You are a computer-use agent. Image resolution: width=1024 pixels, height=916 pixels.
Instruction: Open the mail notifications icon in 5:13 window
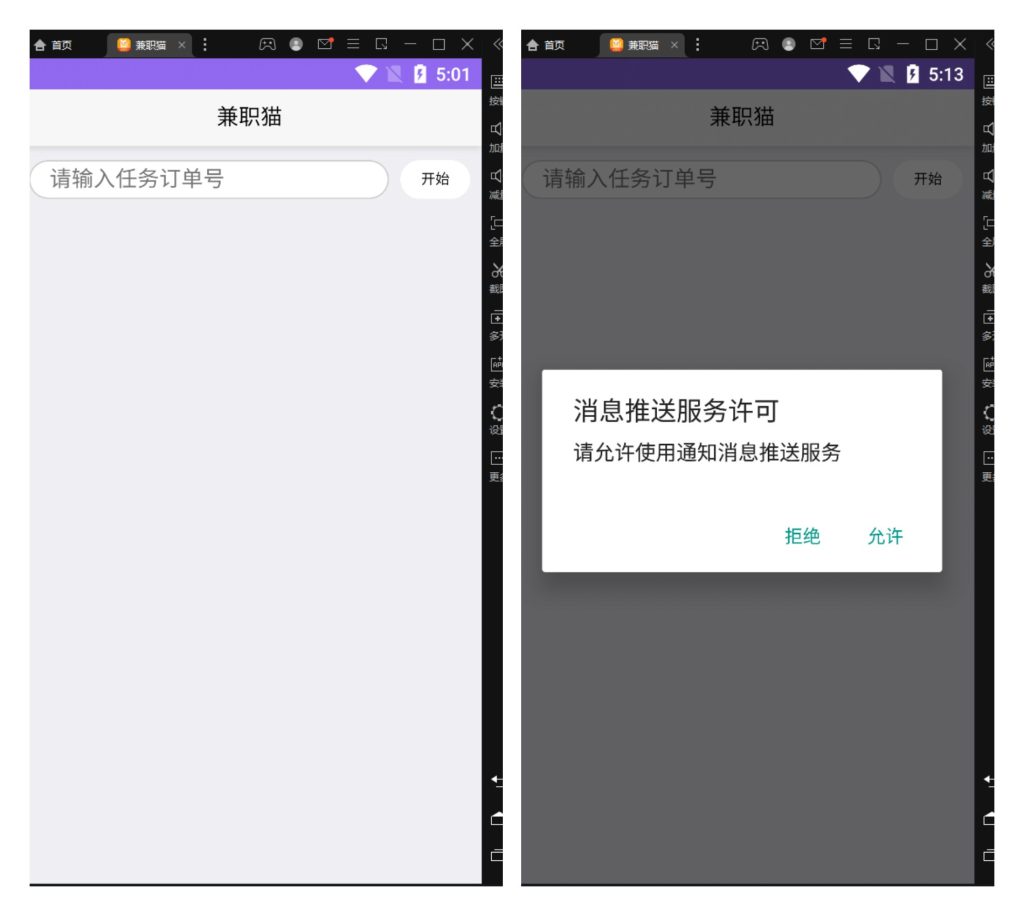818,44
